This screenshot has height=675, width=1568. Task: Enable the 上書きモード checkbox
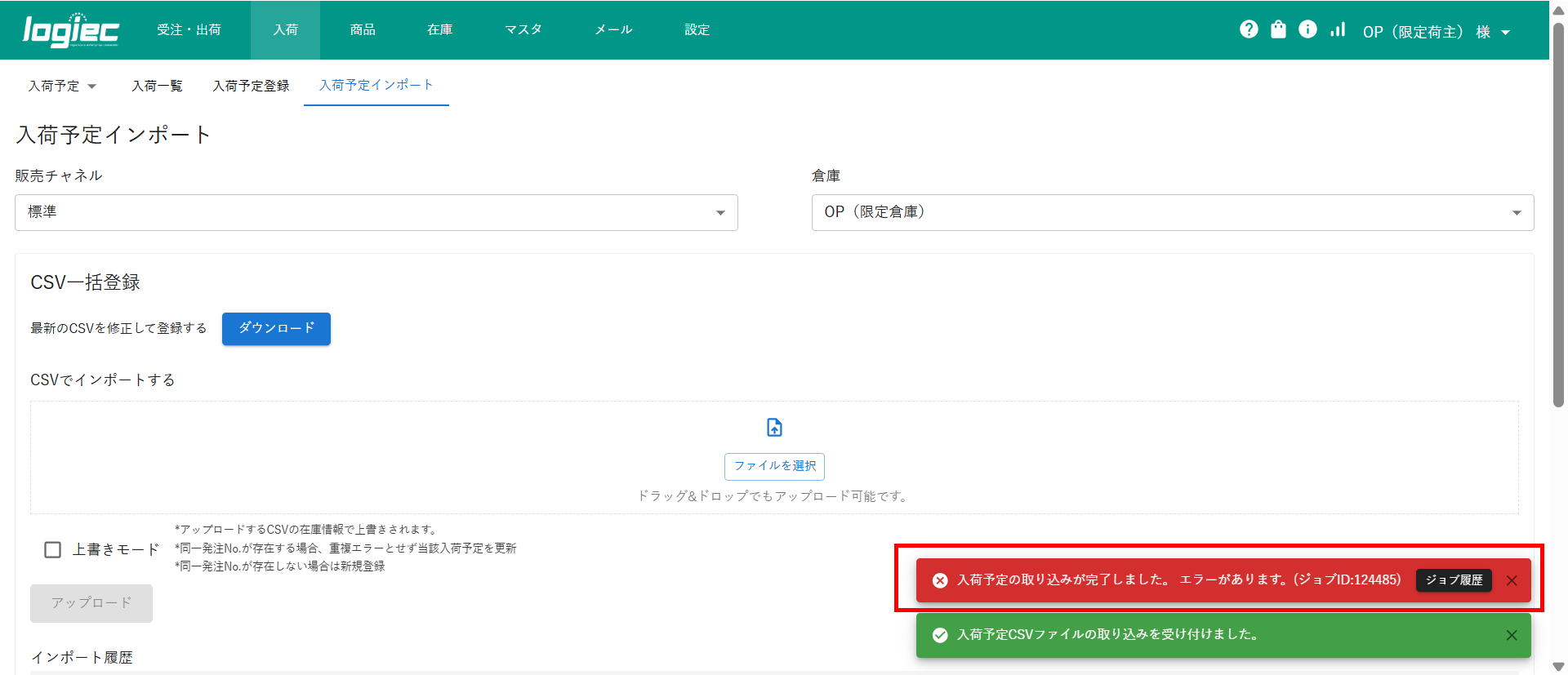pos(53,549)
